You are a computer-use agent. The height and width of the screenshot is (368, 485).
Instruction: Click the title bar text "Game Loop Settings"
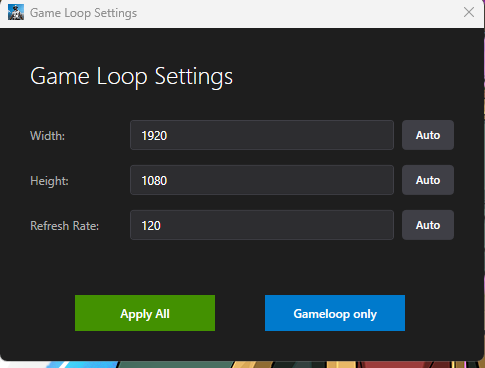[x=83, y=13]
